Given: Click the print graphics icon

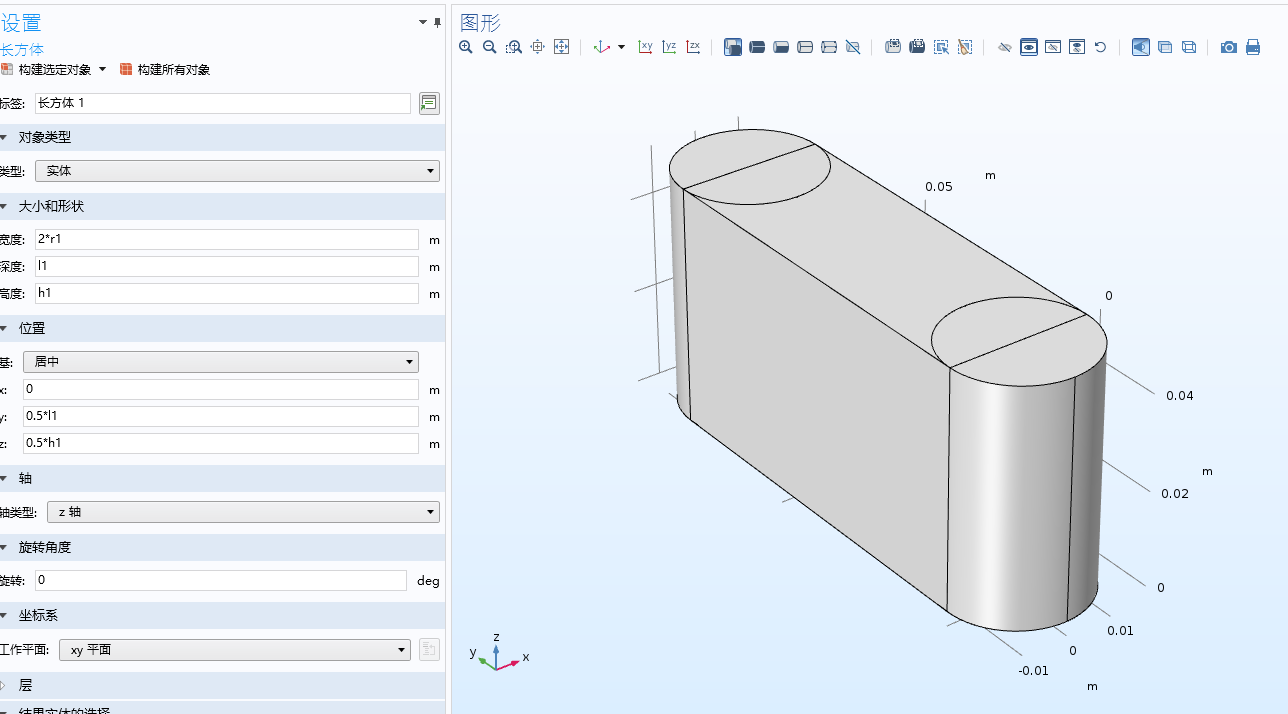Looking at the screenshot, I should pos(1253,47).
